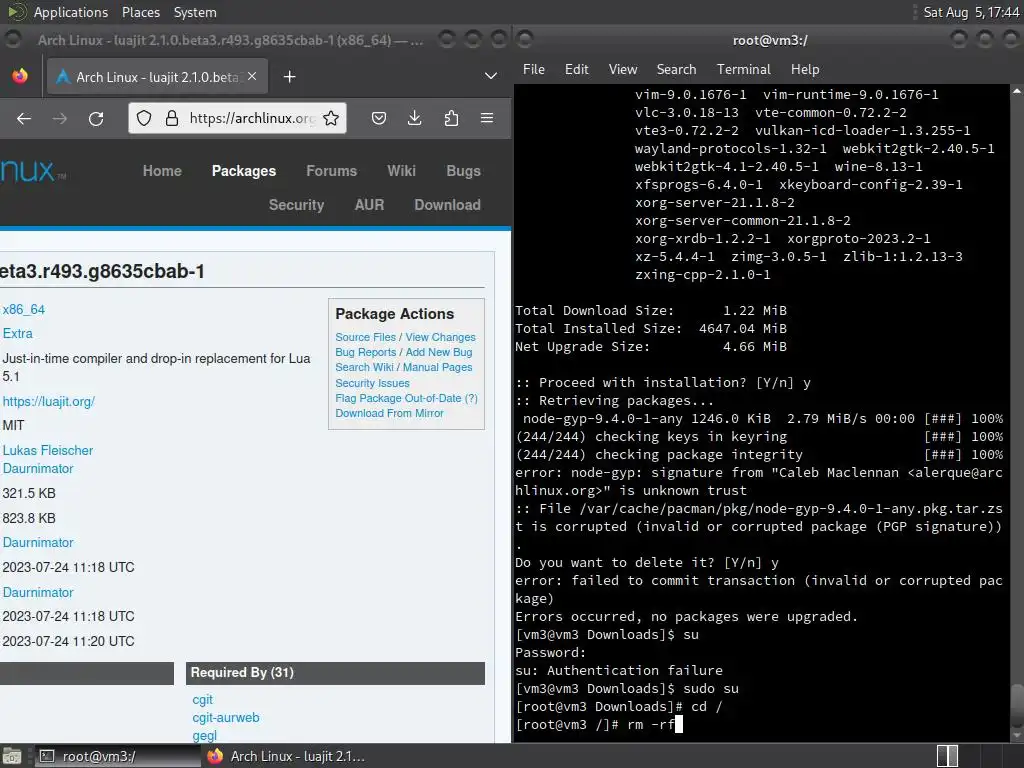
Task: Click Security Issues link
Action: [x=372, y=383]
